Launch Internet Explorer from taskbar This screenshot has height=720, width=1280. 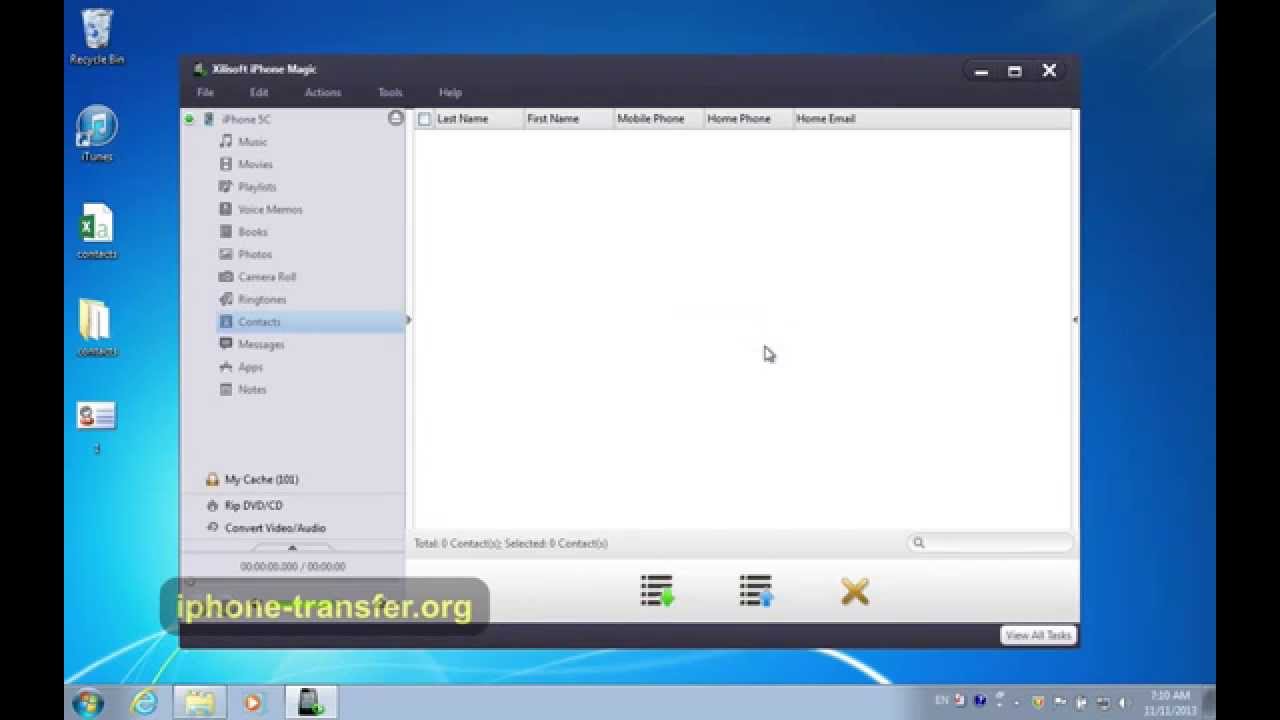(145, 703)
